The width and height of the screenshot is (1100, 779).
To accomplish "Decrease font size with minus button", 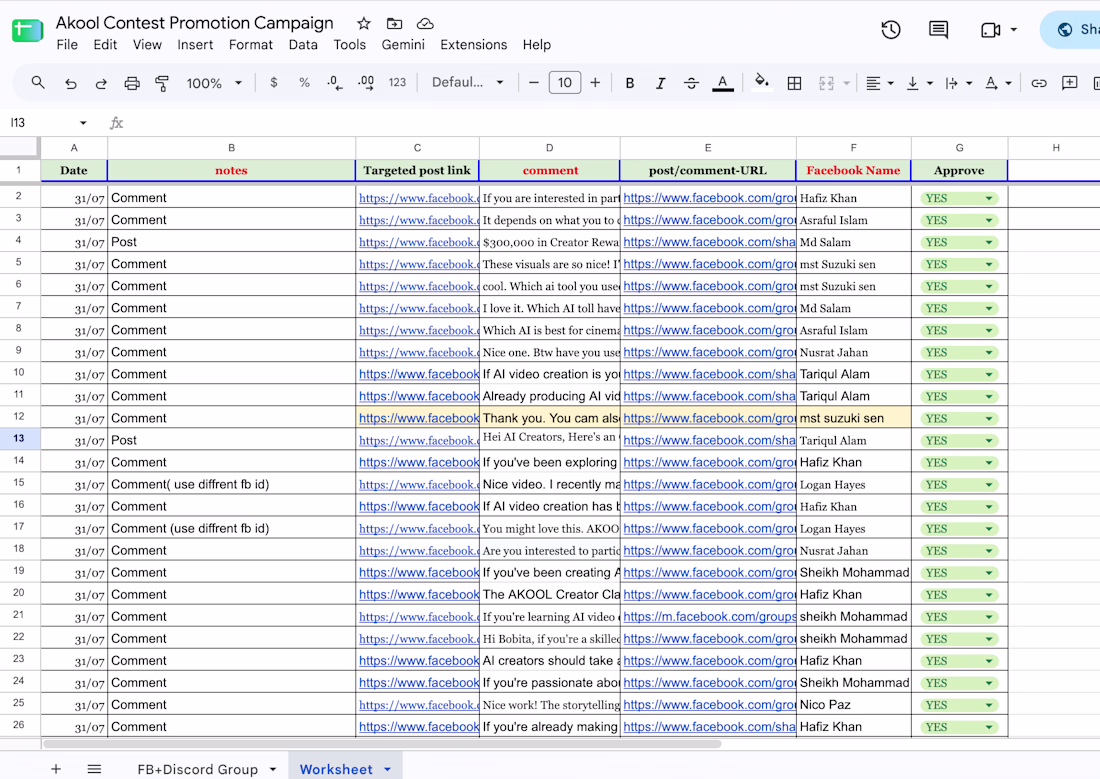I will click(x=534, y=83).
